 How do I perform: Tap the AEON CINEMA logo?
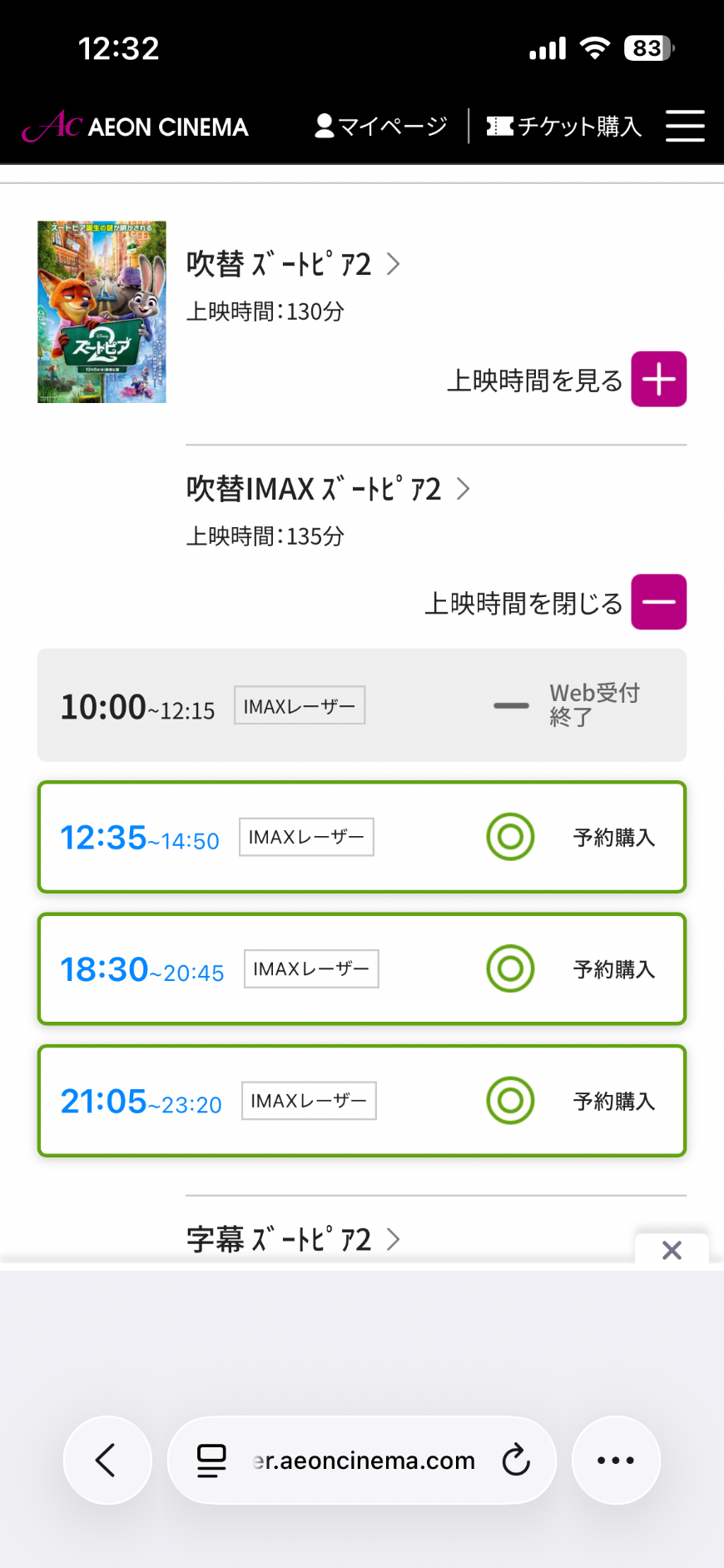135,126
